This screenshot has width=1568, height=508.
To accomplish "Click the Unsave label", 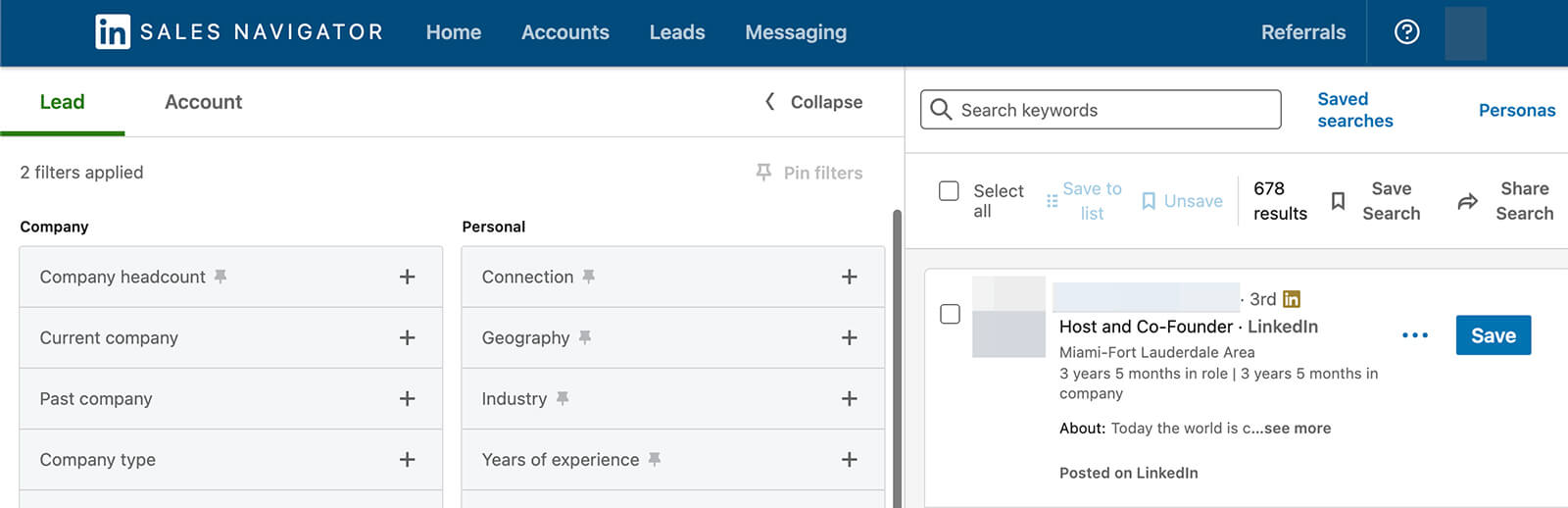I will click(x=1194, y=201).
